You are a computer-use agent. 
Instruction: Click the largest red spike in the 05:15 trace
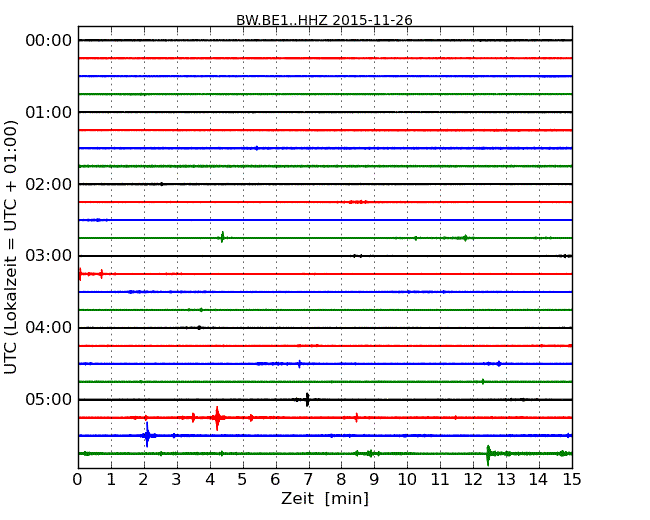(217, 418)
